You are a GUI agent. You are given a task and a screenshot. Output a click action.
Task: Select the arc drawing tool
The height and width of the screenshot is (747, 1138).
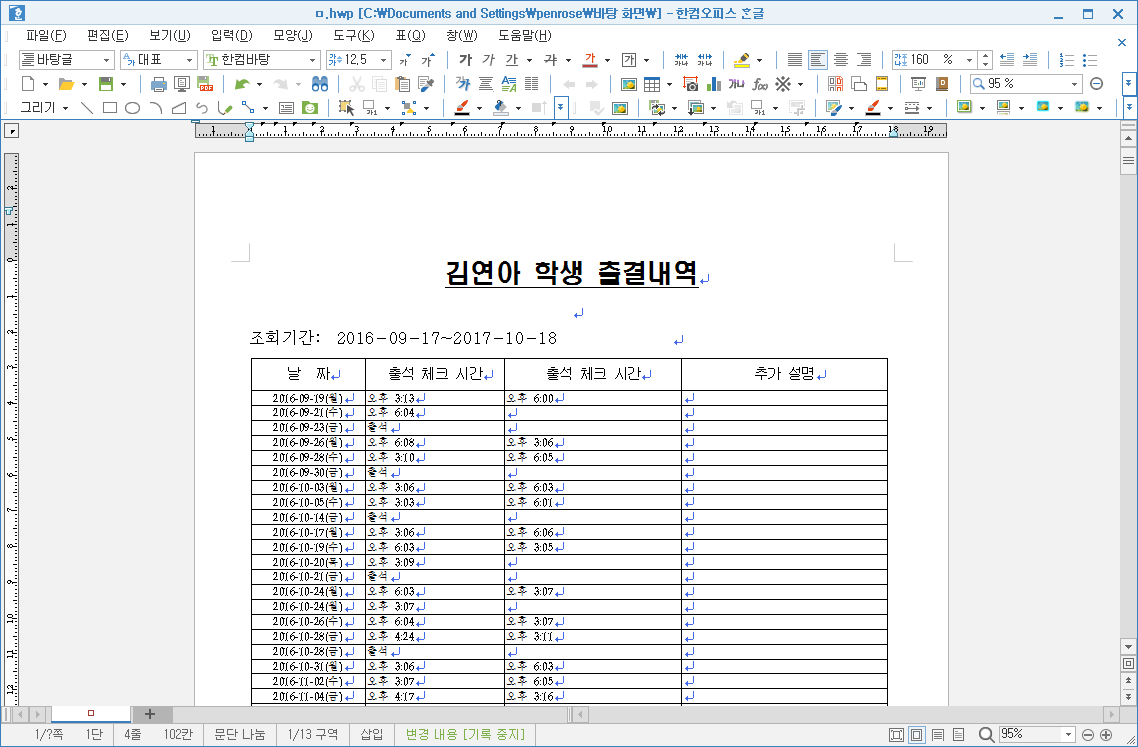[x=155, y=108]
